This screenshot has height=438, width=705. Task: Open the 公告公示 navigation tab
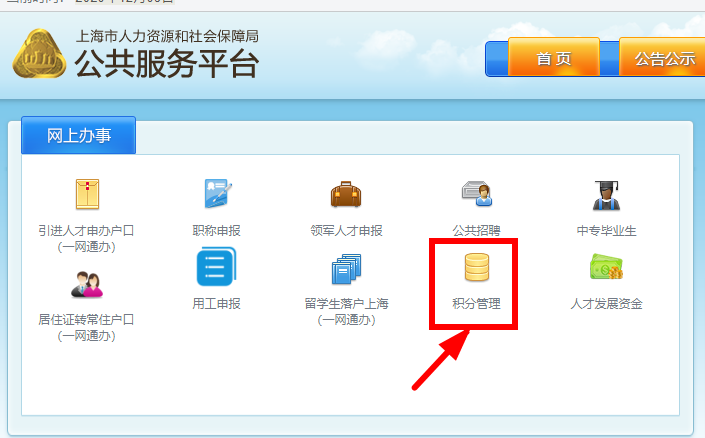[x=664, y=58]
